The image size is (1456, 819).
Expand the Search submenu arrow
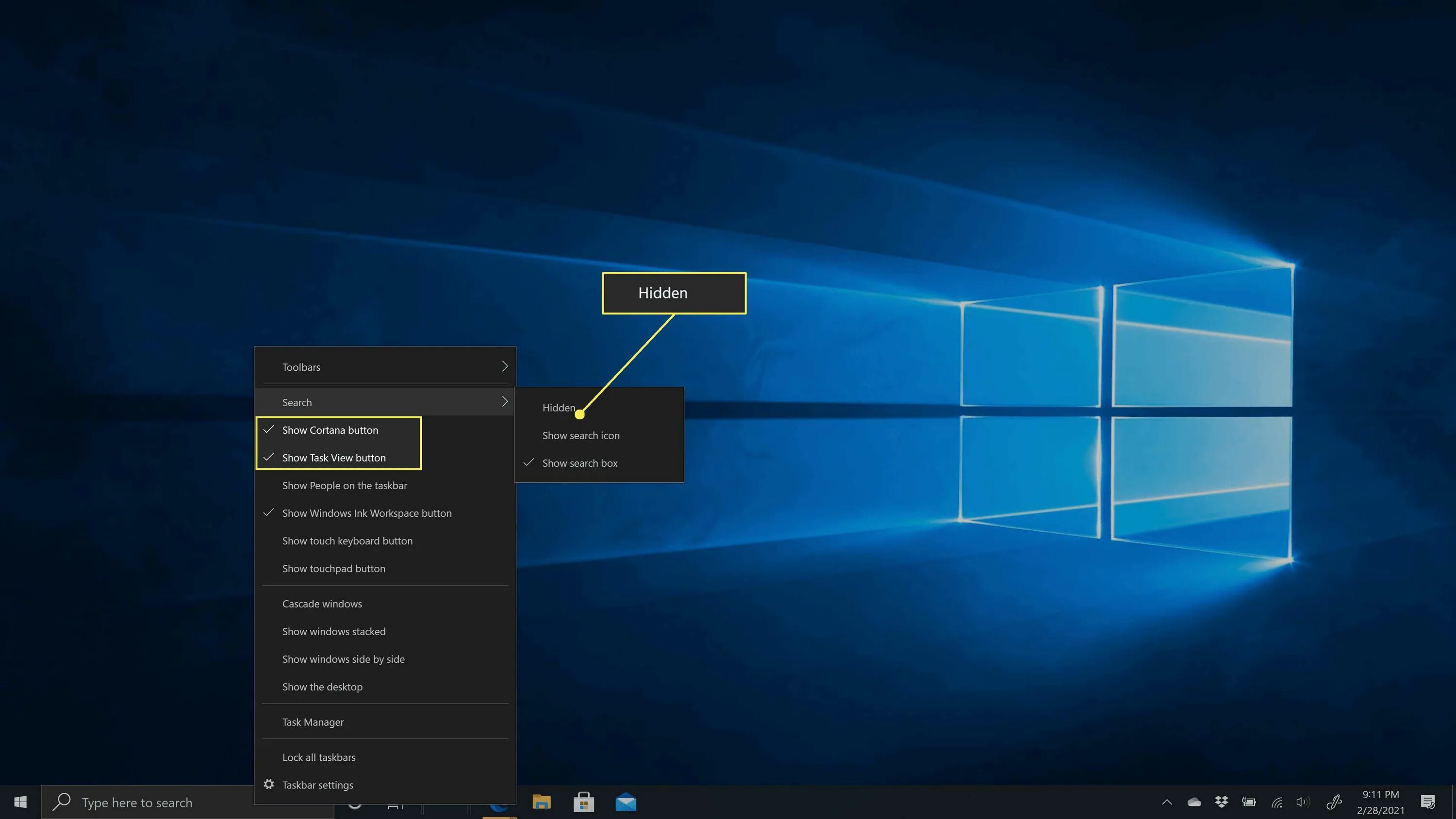tap(504, 402)
